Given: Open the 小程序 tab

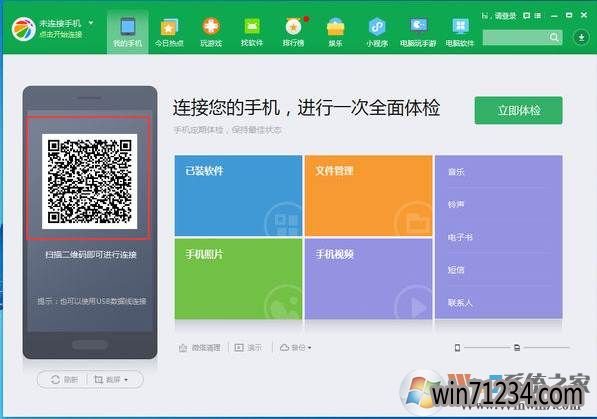Looking at the screenshot, I should tap(377, 33).
